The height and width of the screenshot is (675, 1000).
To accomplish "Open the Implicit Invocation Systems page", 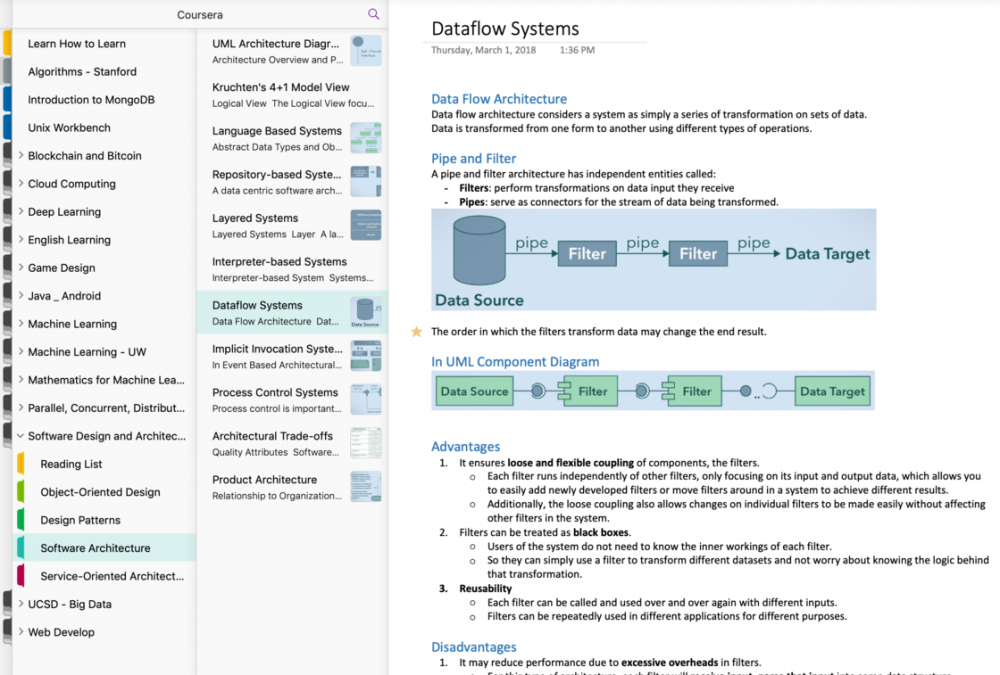I will (x=292, y=357).
